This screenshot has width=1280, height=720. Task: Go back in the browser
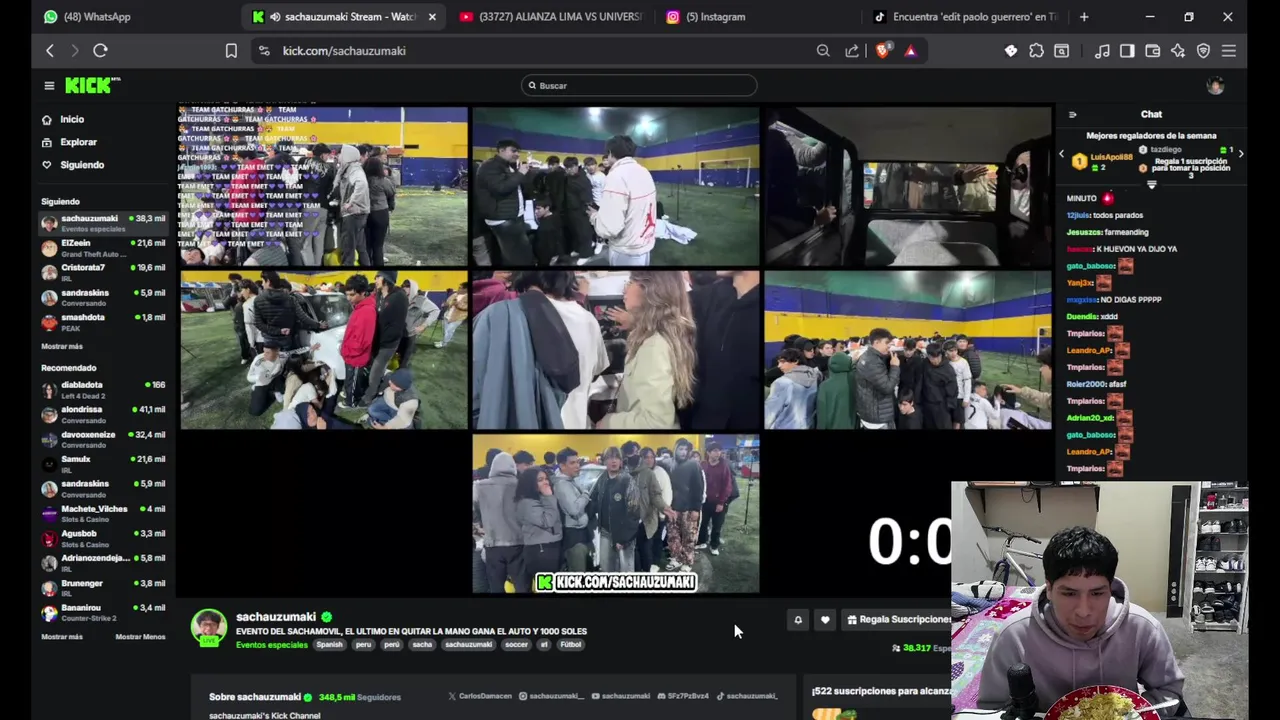tap(50, 50)
